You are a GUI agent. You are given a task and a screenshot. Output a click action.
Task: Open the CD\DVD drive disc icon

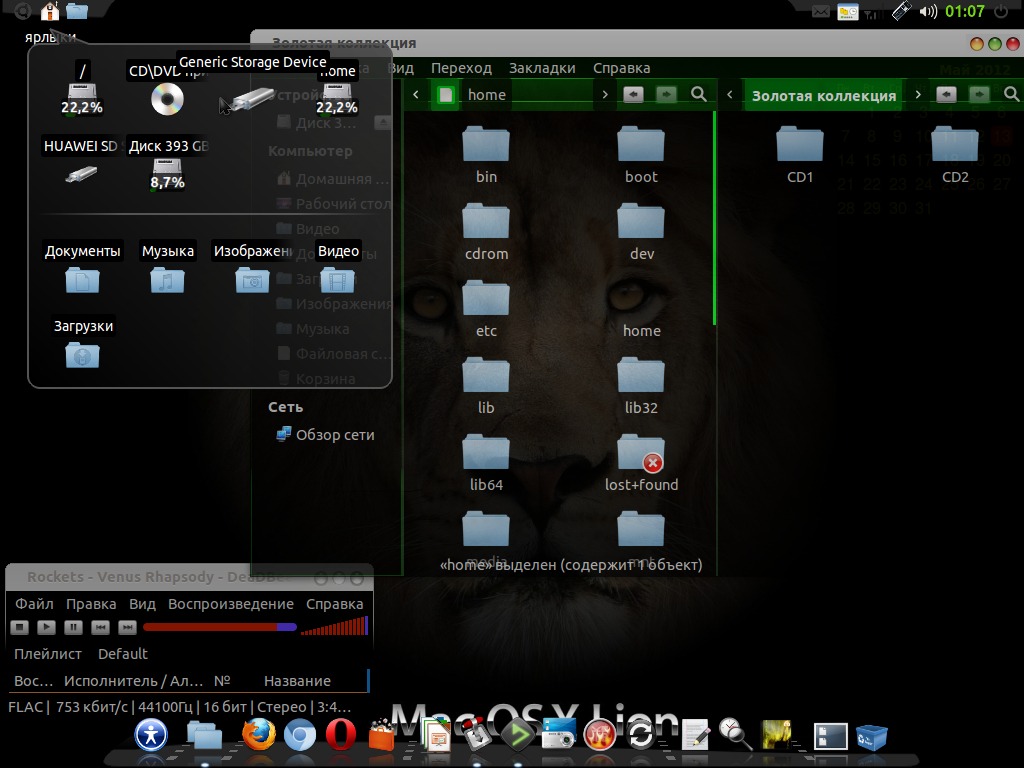click(x=167, y=99)
